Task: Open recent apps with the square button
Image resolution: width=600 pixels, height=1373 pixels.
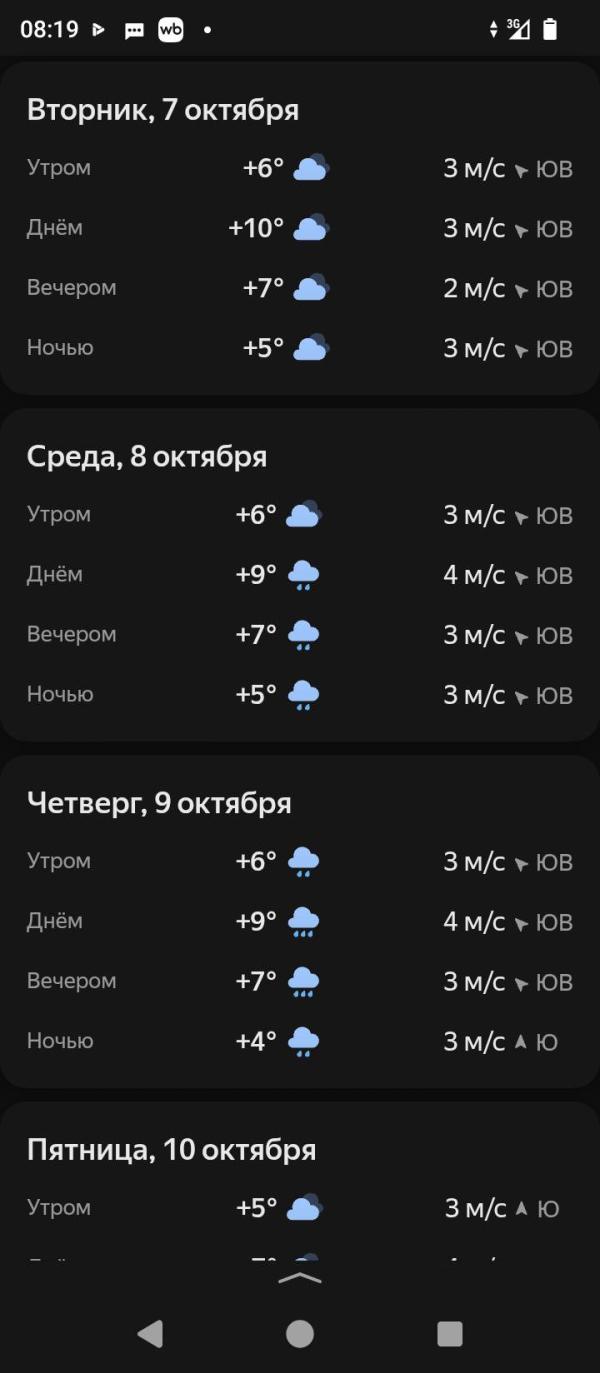Action: (450, 1333)
